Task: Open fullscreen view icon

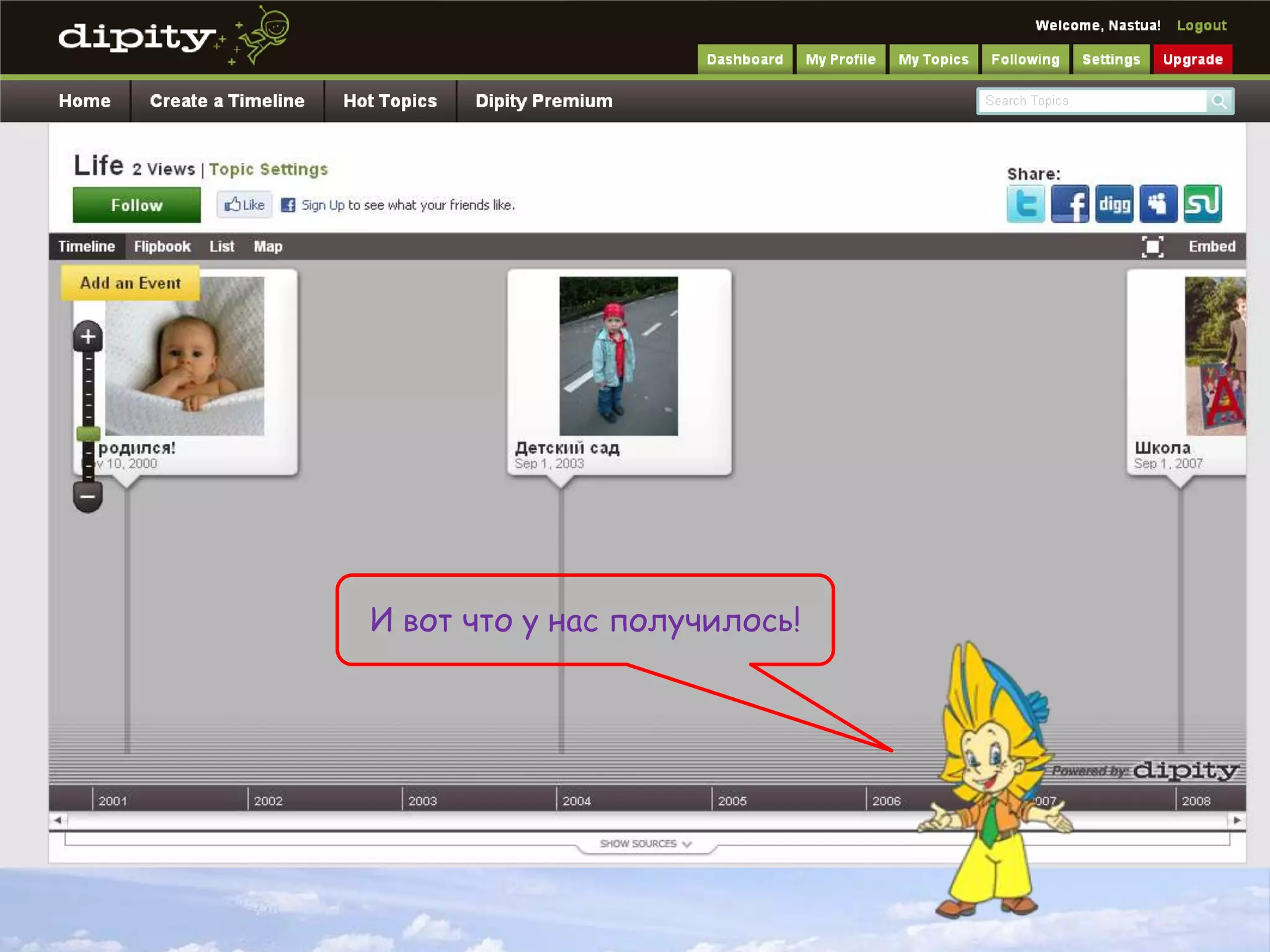Action: click(x=1152, y=247)
